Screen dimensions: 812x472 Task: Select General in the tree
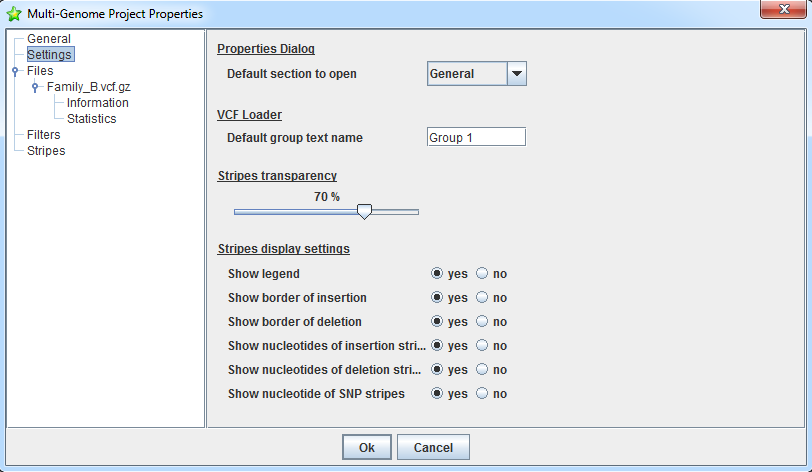pos(48,39)
